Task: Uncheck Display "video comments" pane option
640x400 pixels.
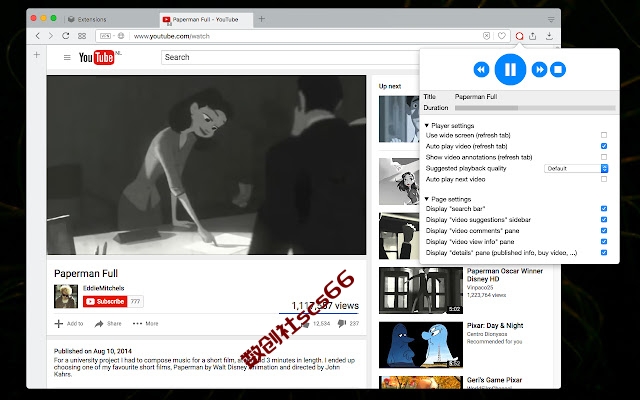Action: (604, 231)
